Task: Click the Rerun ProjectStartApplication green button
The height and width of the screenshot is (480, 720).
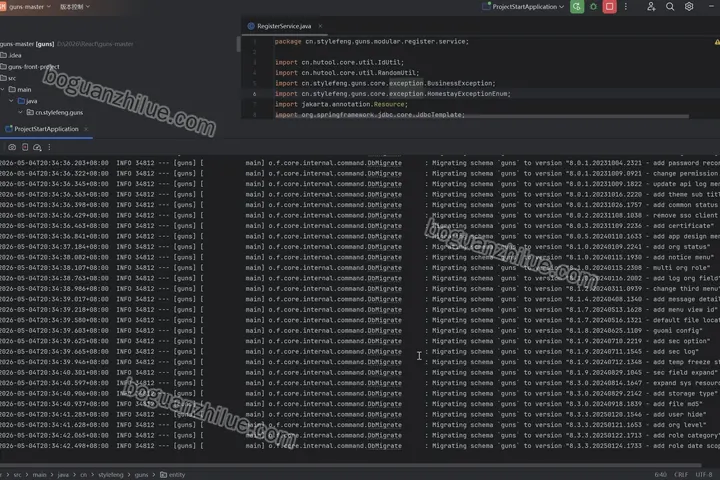Action: coord(577,6)
